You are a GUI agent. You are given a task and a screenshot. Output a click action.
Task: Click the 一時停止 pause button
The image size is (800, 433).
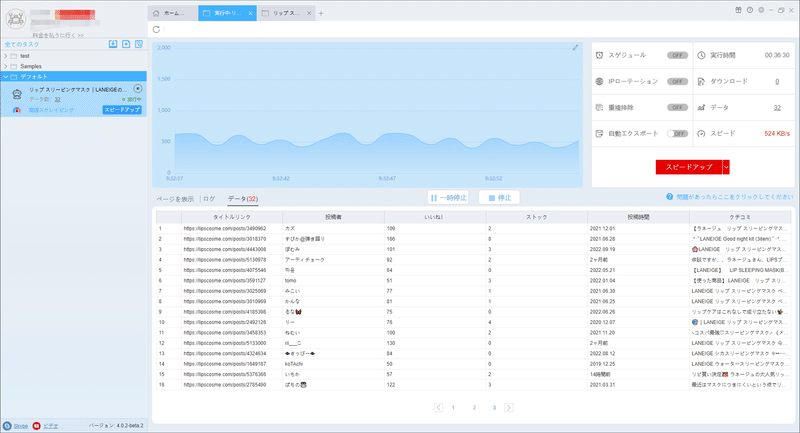(x=448, y=197)
